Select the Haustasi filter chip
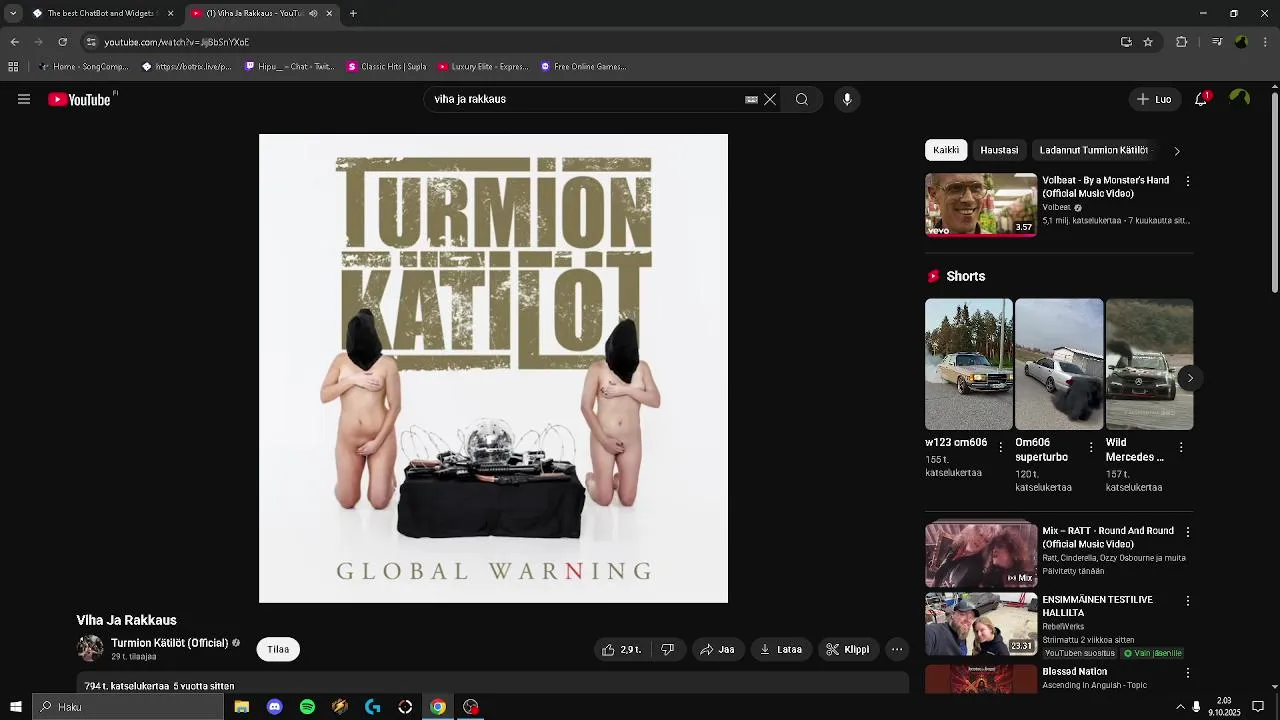Screen dimensions: 1280x720 999,150
